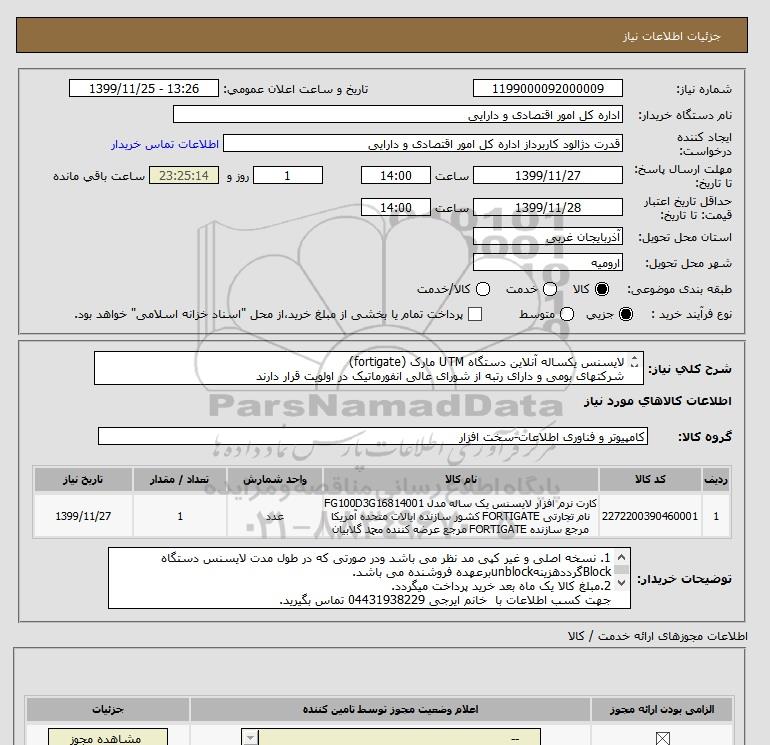
Task: Click the اطلاعات مجوزهای ارائه خدمت heading
Action: click(658, 636)
